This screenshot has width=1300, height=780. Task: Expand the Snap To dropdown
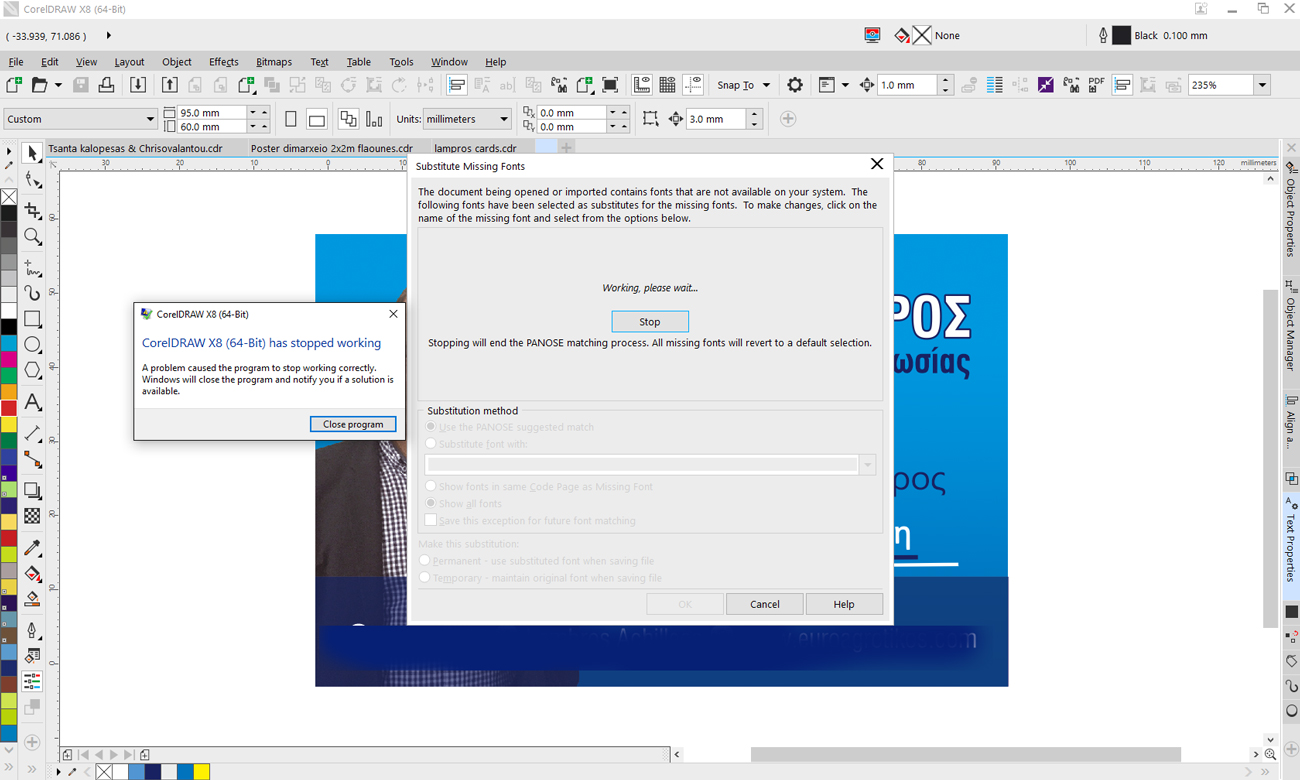(x=766, y=85)
